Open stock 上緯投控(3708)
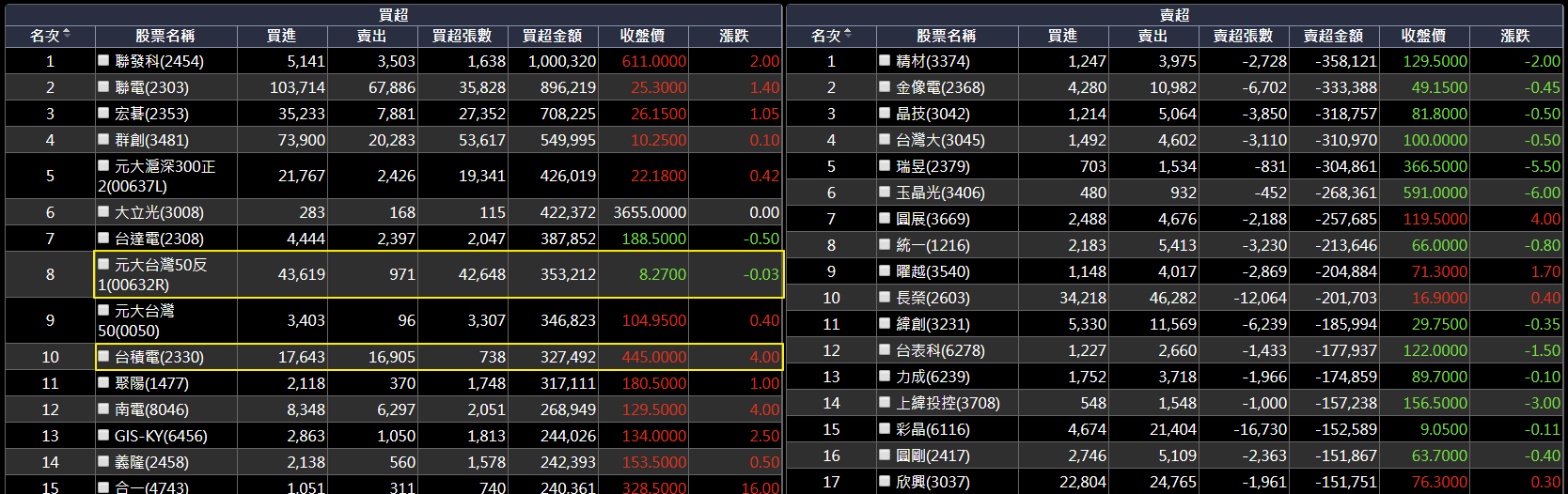 tap(948, 402)
